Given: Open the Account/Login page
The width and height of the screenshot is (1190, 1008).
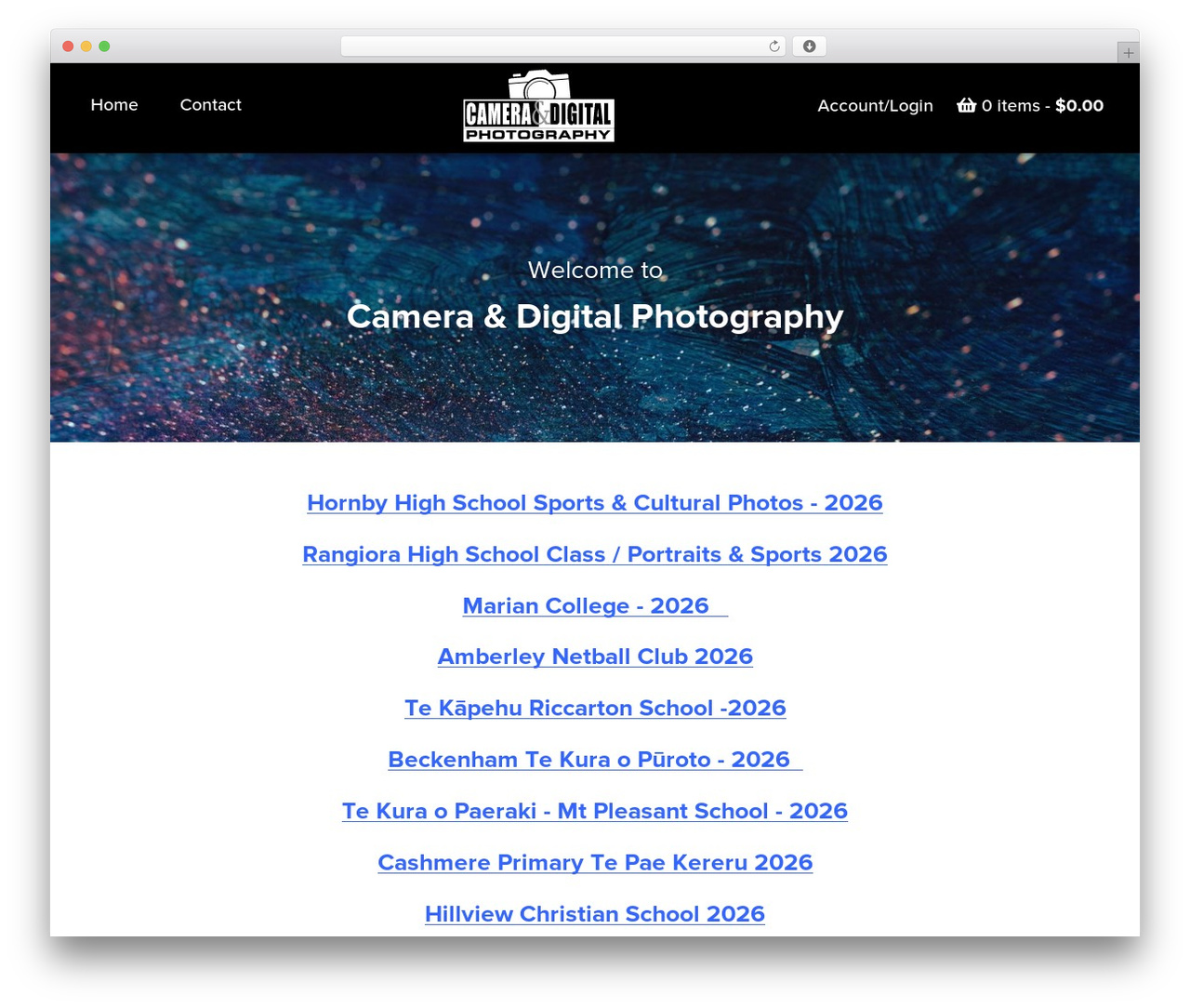Looking at the screenshot, I should 876,106.
